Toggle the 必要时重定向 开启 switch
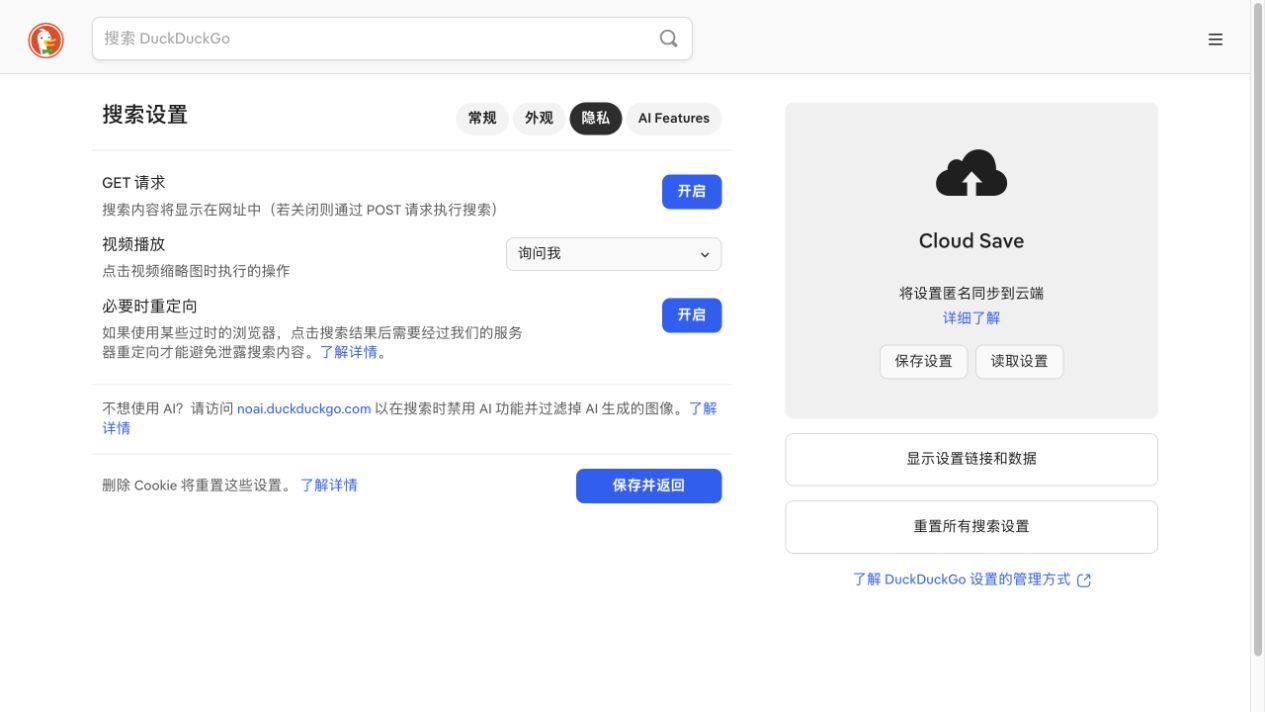This screenshot has width=1265, height=712. [691, 315]
